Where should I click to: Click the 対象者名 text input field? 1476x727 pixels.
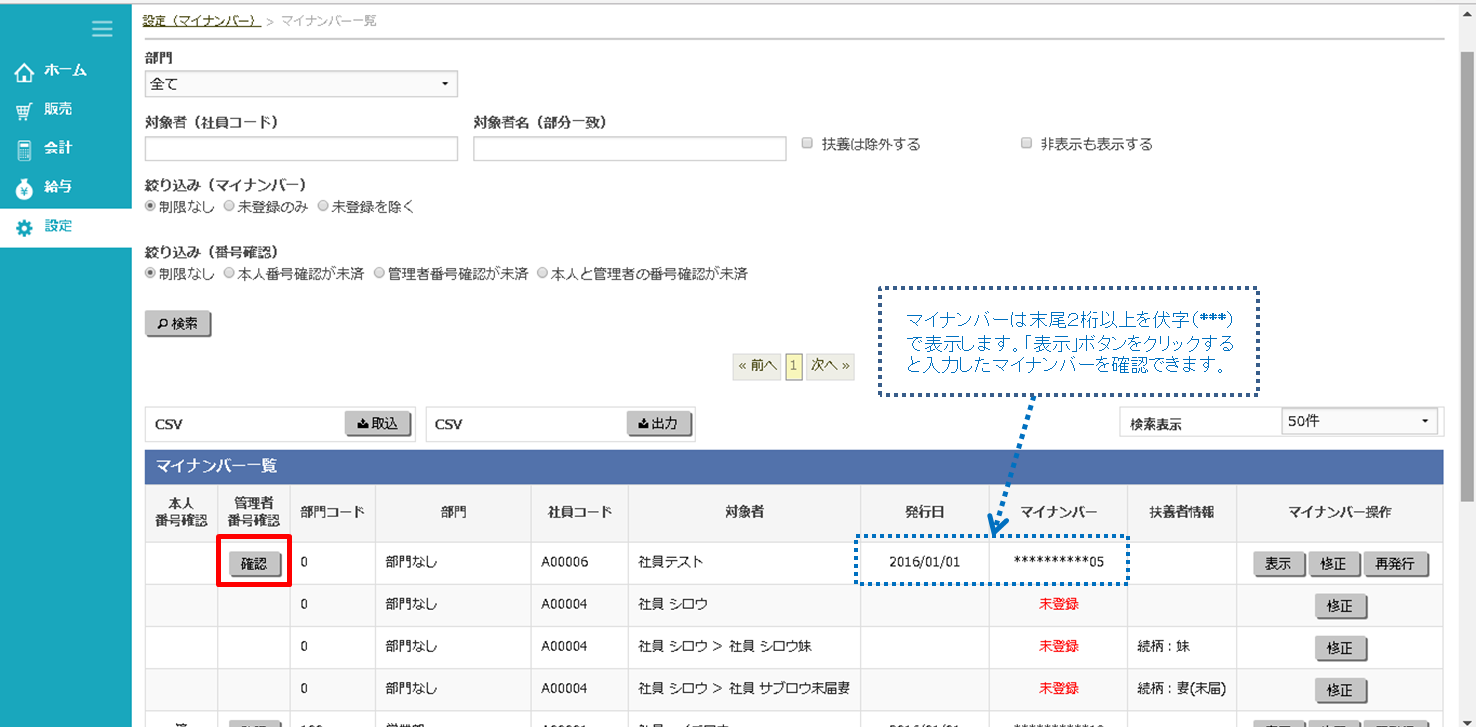[629, 149]
